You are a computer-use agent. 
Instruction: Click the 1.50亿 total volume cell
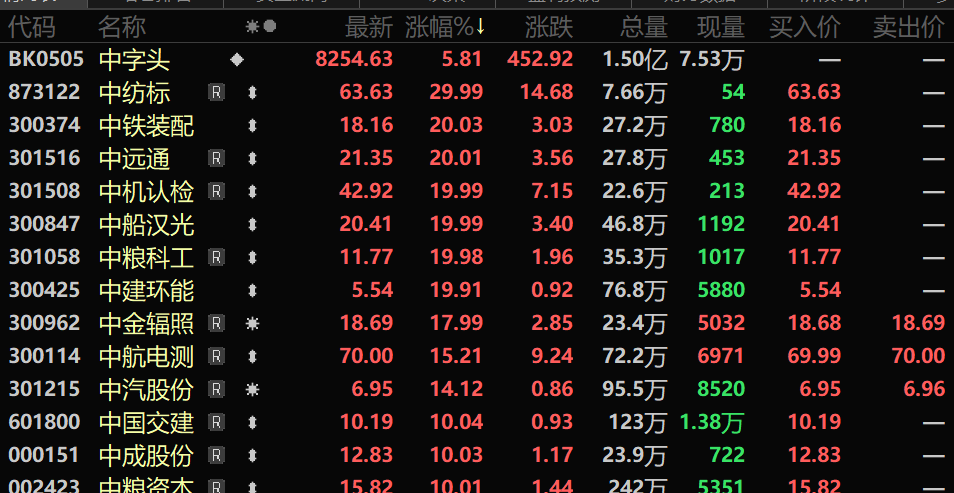[635, 60]
